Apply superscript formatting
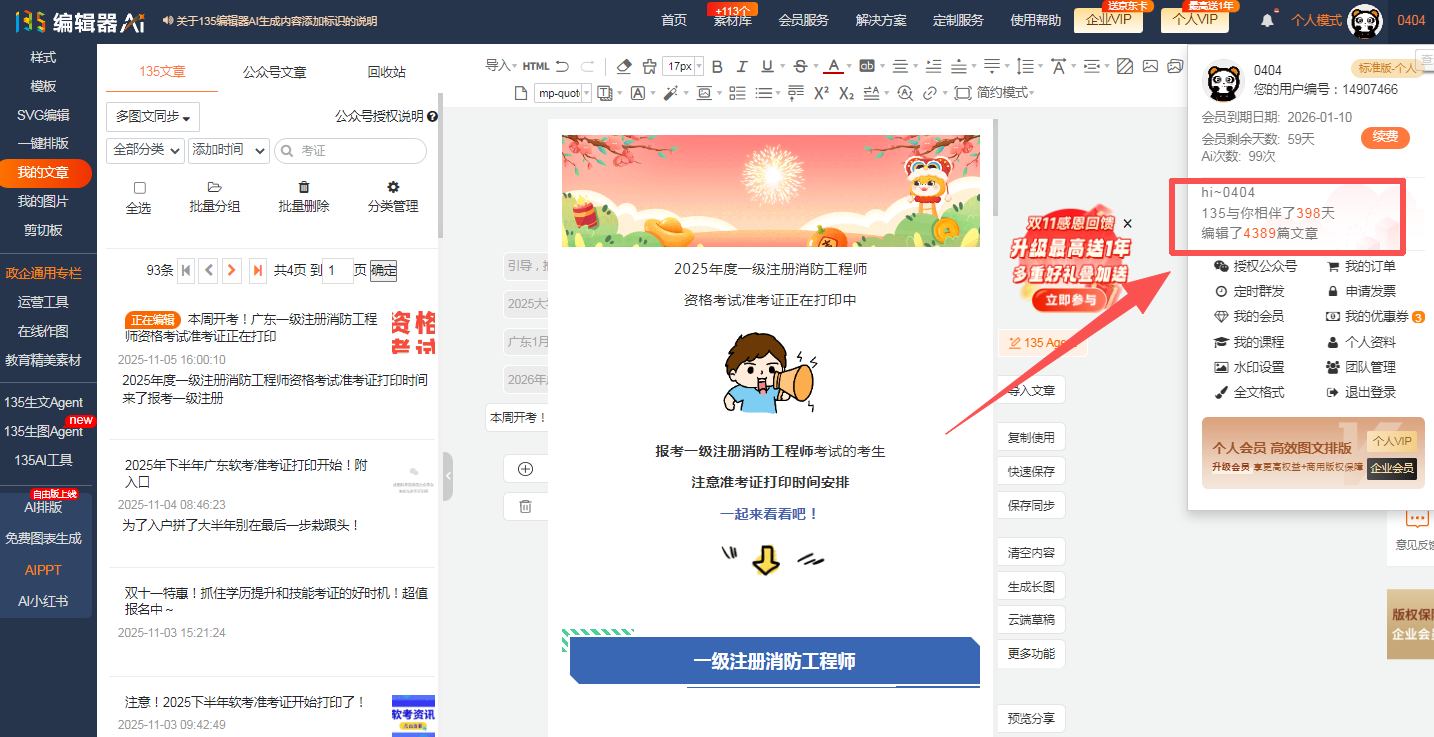 pyautogui.click(x=821, y=93)
